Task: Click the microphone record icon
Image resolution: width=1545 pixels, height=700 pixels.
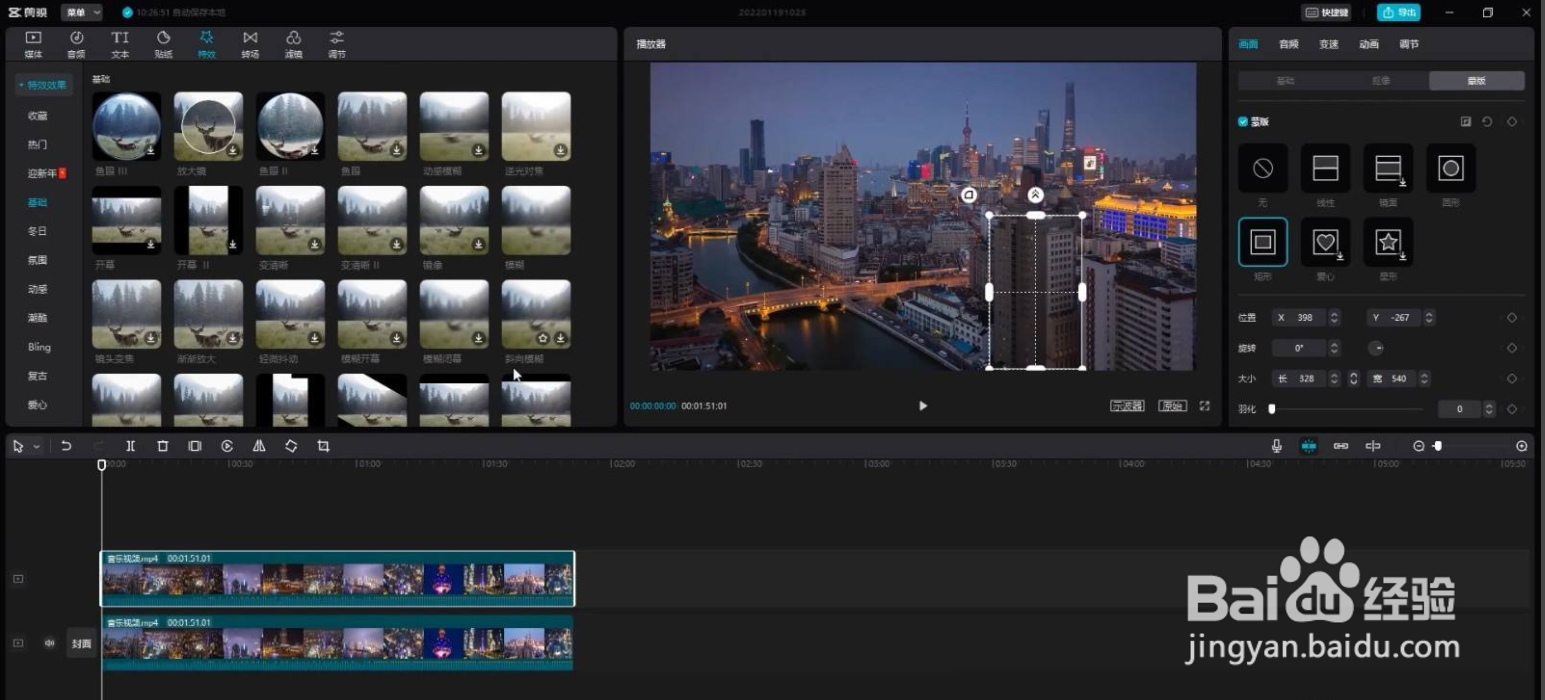Action: point(1276,446)
